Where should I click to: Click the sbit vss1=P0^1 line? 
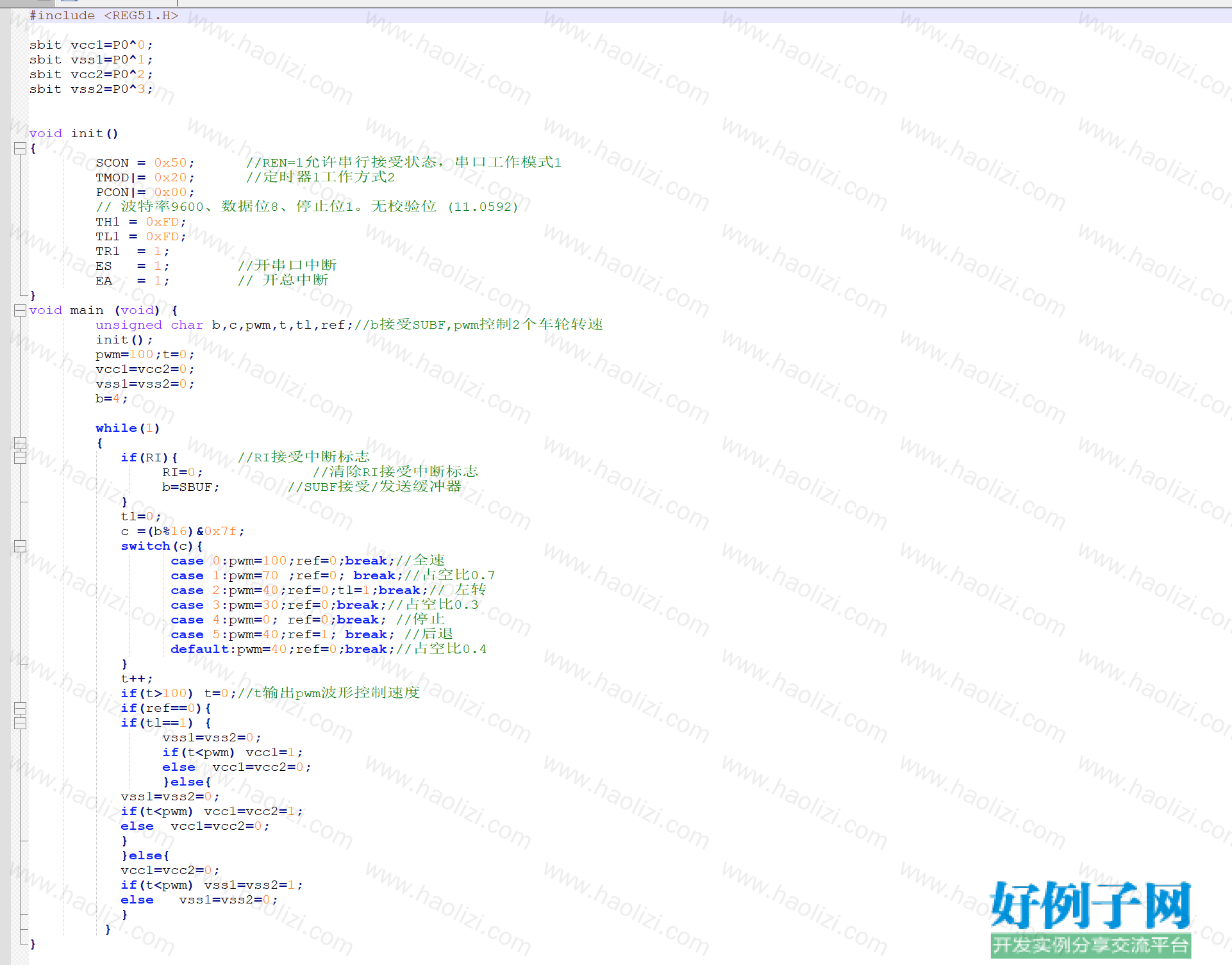tap(91, 60)
